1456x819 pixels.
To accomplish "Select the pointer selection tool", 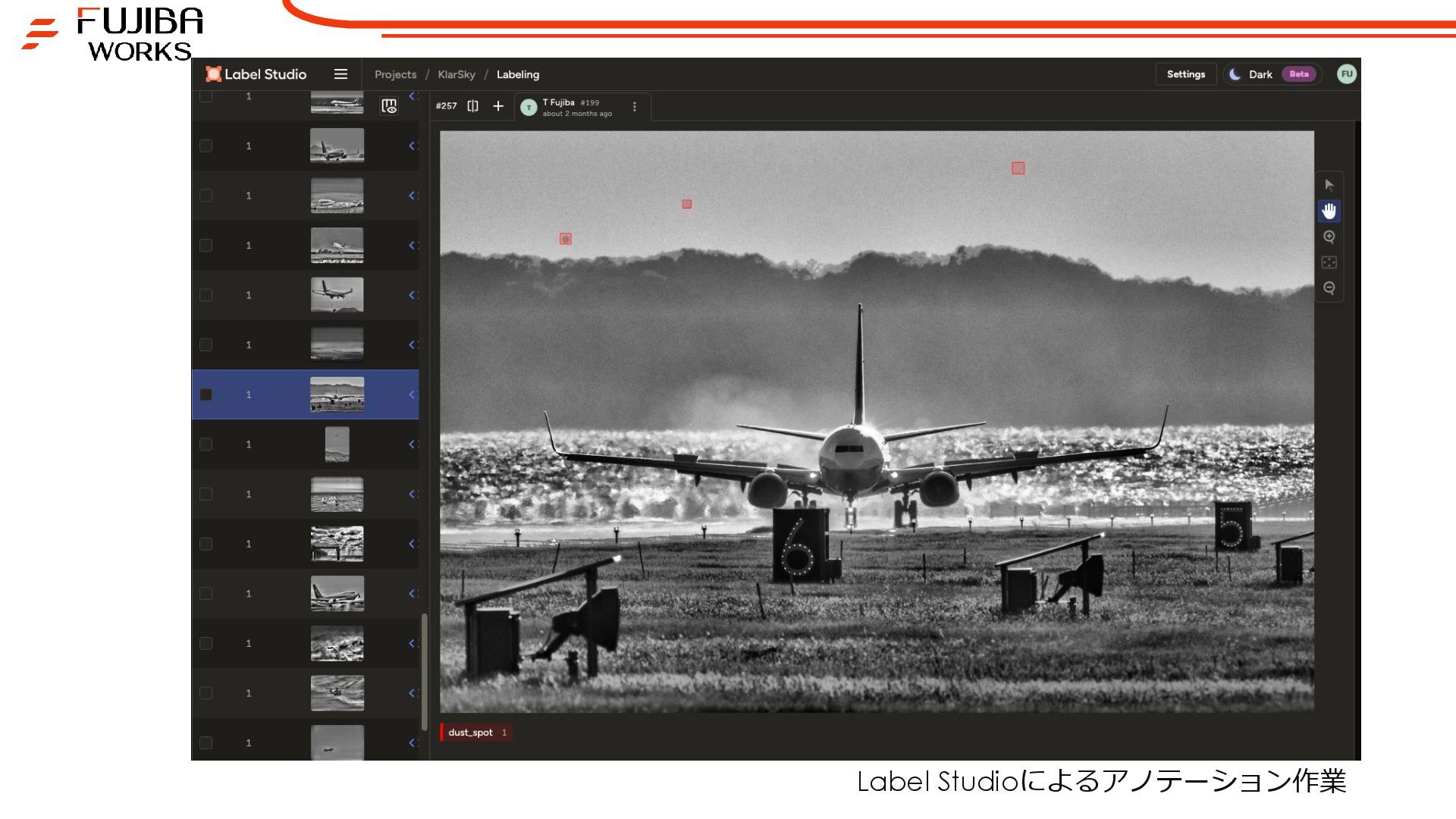I will tap(1329, 185).
